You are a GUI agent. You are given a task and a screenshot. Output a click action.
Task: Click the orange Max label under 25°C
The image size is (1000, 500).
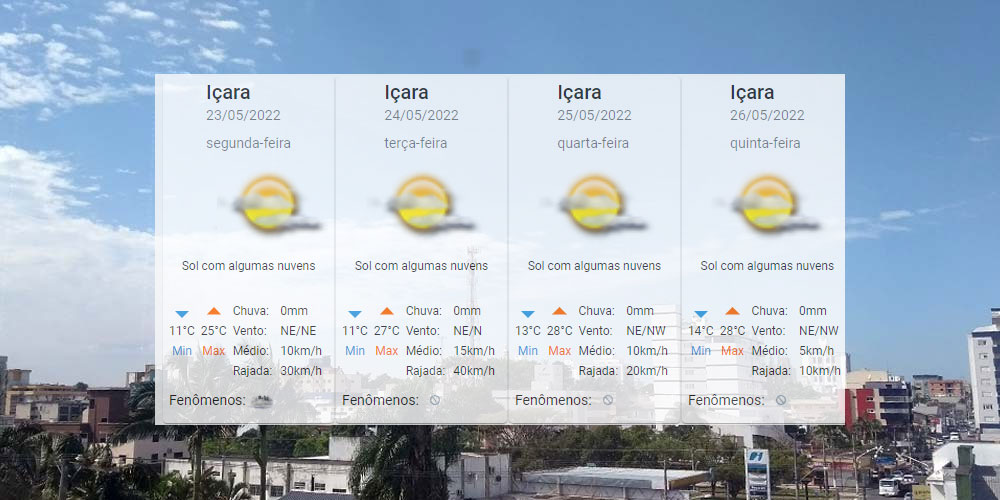pyautogui.click(x=213, y=351)
